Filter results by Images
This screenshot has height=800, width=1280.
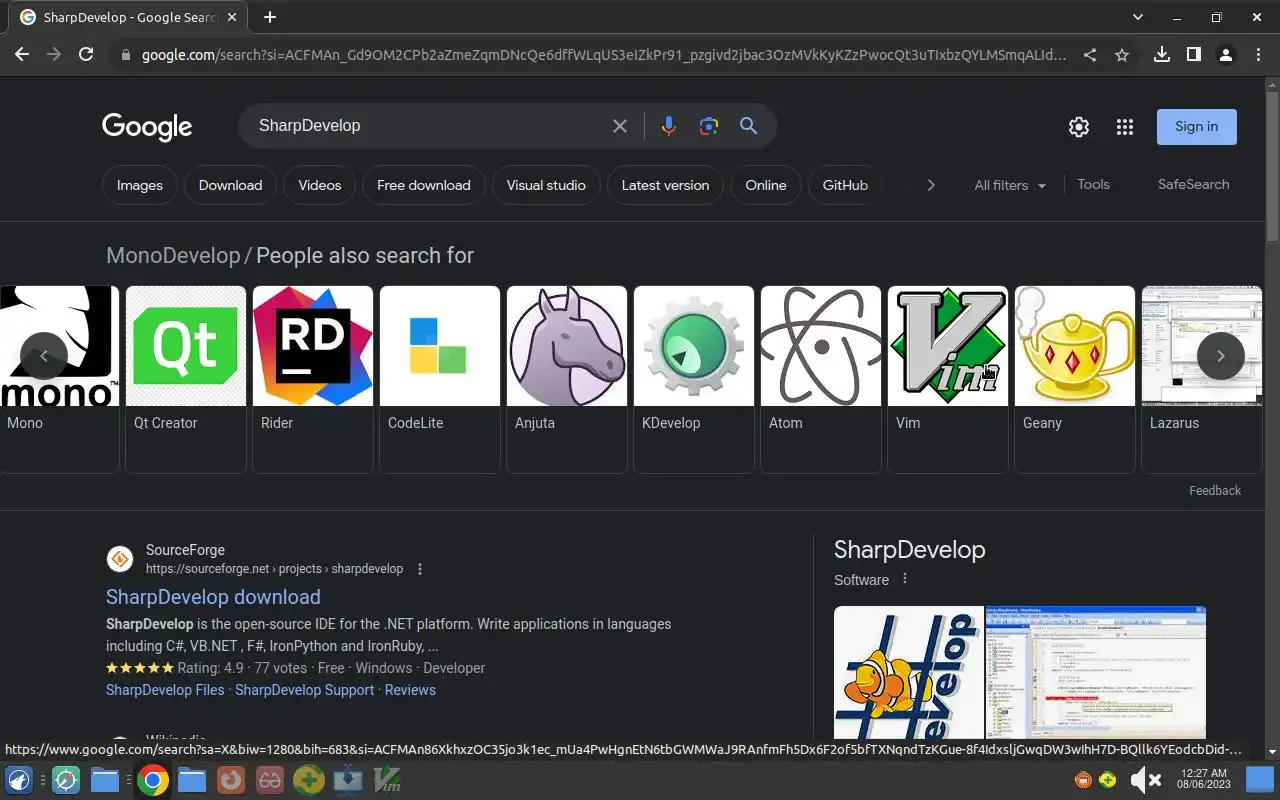(x=140, y=185)
